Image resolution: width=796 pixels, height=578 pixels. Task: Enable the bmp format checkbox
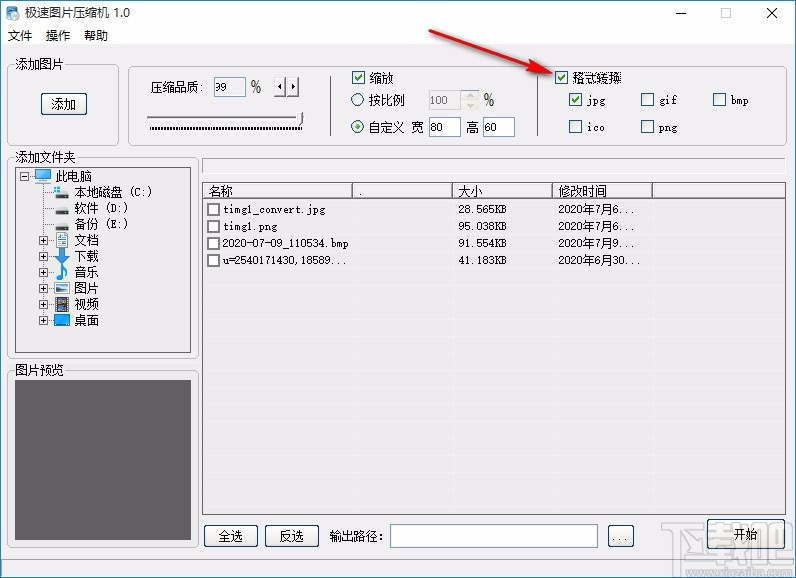point(719,99)
